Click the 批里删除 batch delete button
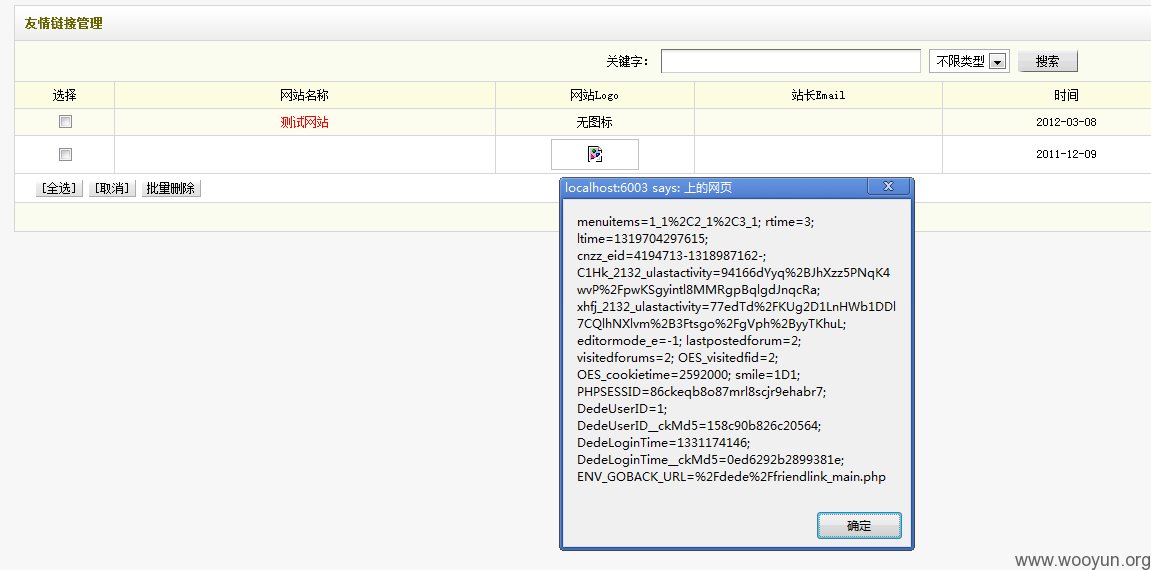The height and width of the screenshot is (570, 1151). click(171, 189)
